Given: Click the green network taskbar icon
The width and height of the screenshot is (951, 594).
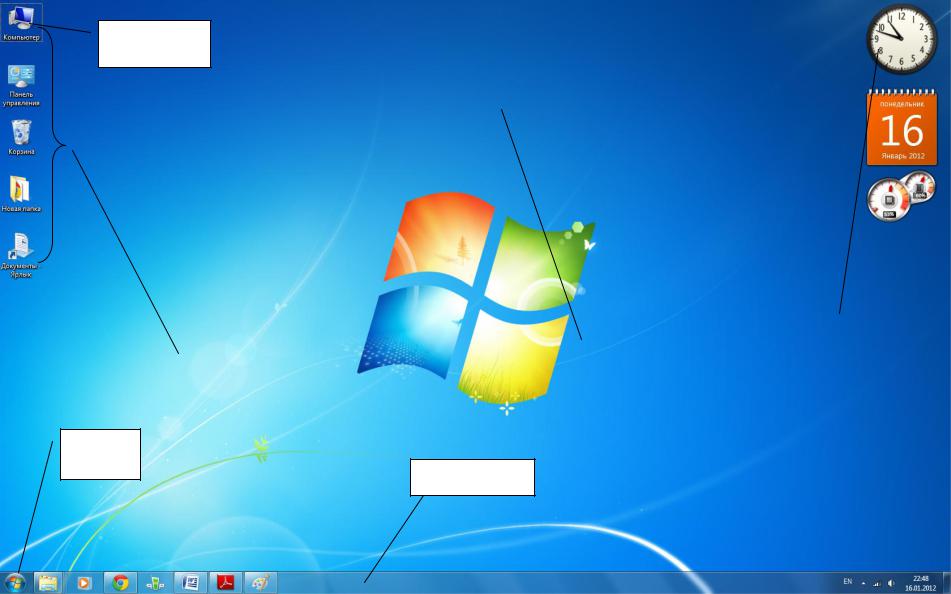Looking at the screenshot, I should click(156, 582).
